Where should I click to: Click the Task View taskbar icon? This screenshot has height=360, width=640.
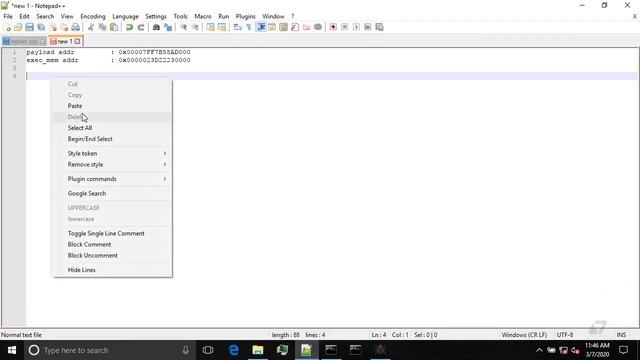click(x=208, y=350)
